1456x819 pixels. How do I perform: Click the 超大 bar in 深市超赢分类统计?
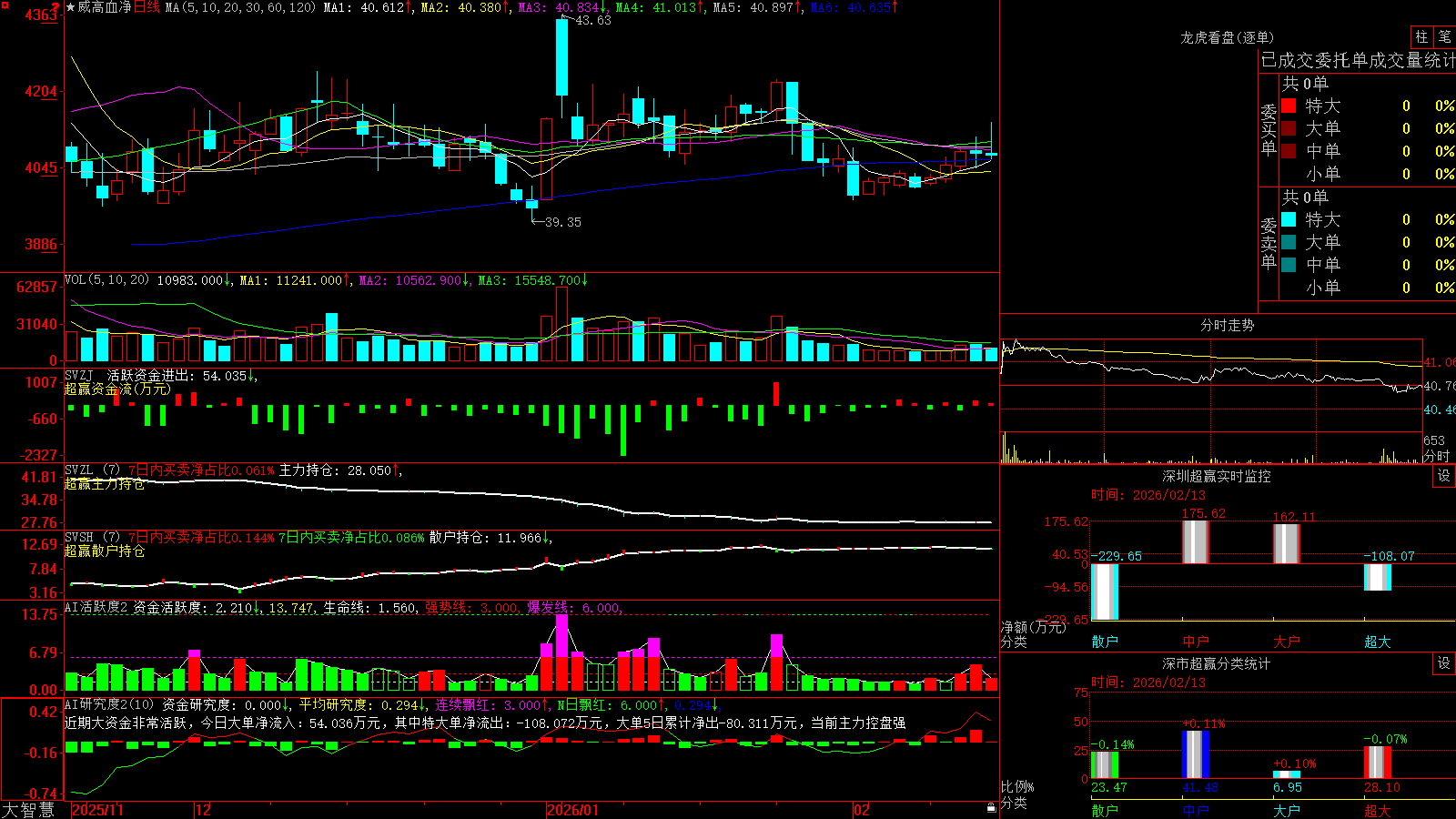(x=1378, y=763)
